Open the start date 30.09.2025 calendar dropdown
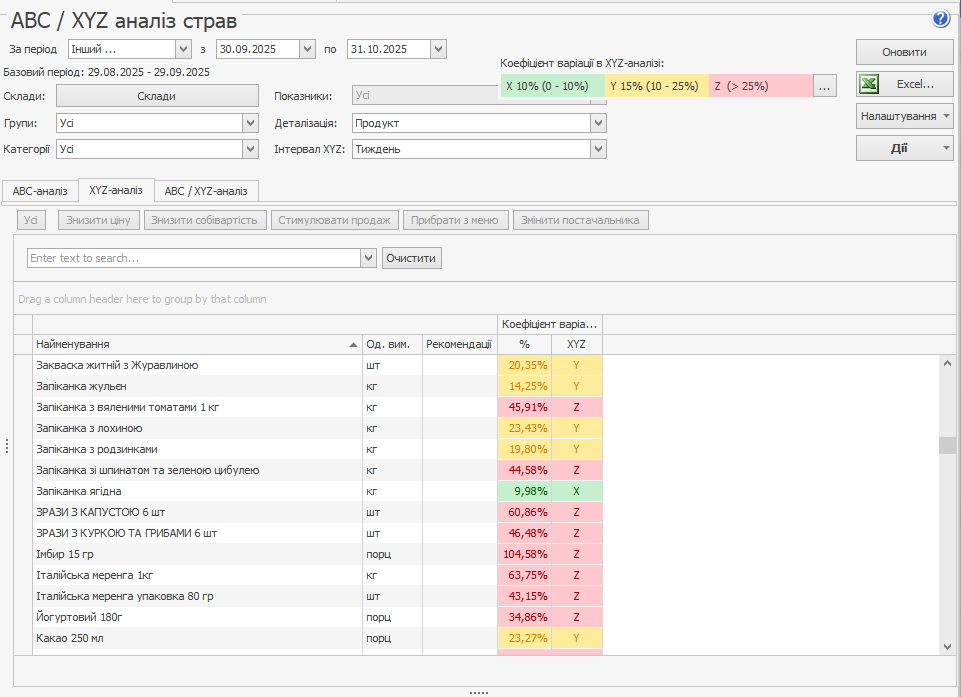Image resolution: width=961 pixels, height=697 pixels. coord(307,49)
